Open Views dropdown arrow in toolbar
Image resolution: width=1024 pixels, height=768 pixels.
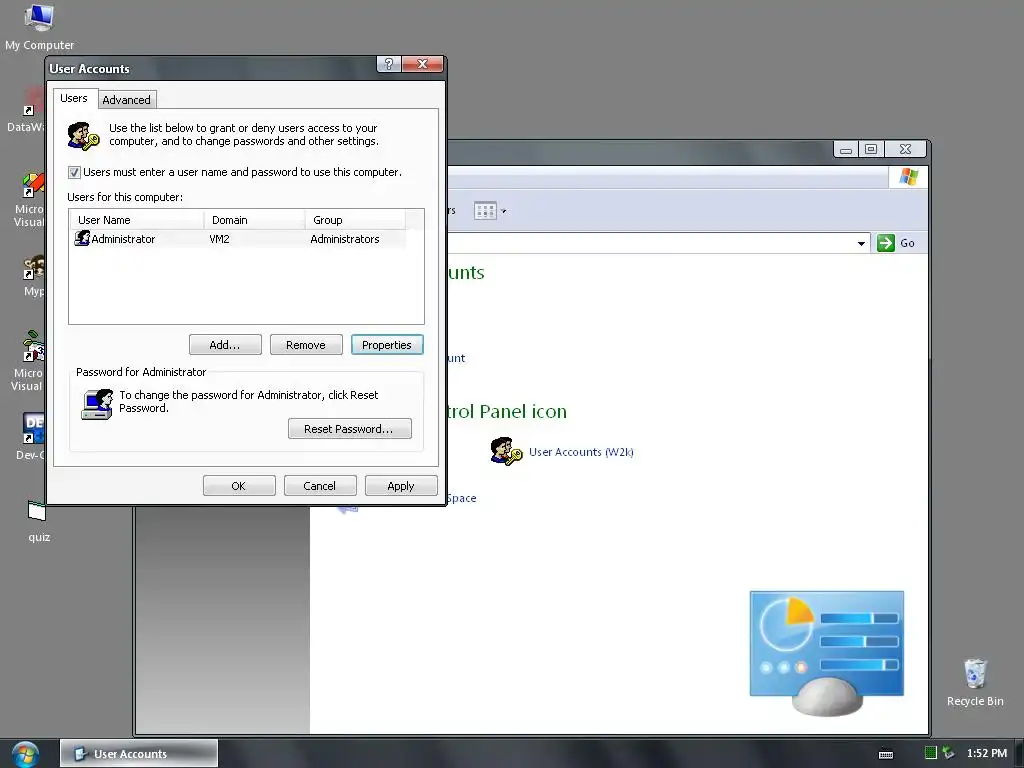click(x=503, y=211)
